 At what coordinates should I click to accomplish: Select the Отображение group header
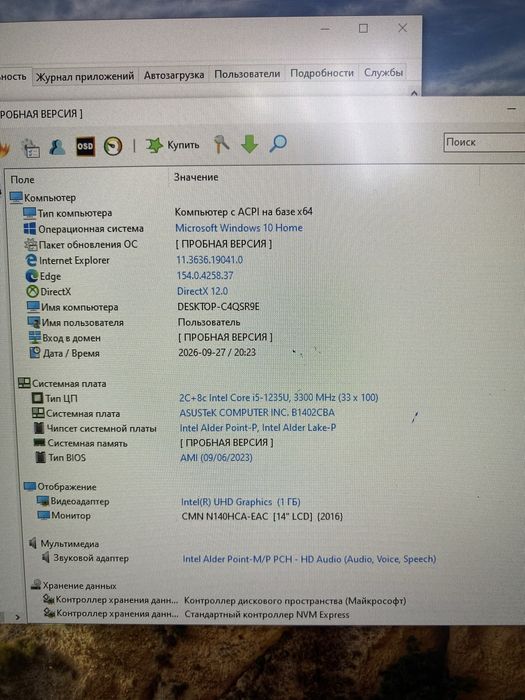point(60,487)
